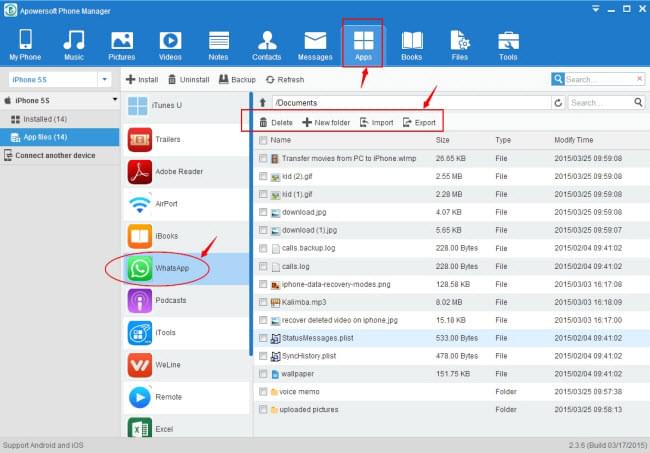Screen dimensions: 650x453
Task: Open the Videos section
Action: click(x=170, y=45)
